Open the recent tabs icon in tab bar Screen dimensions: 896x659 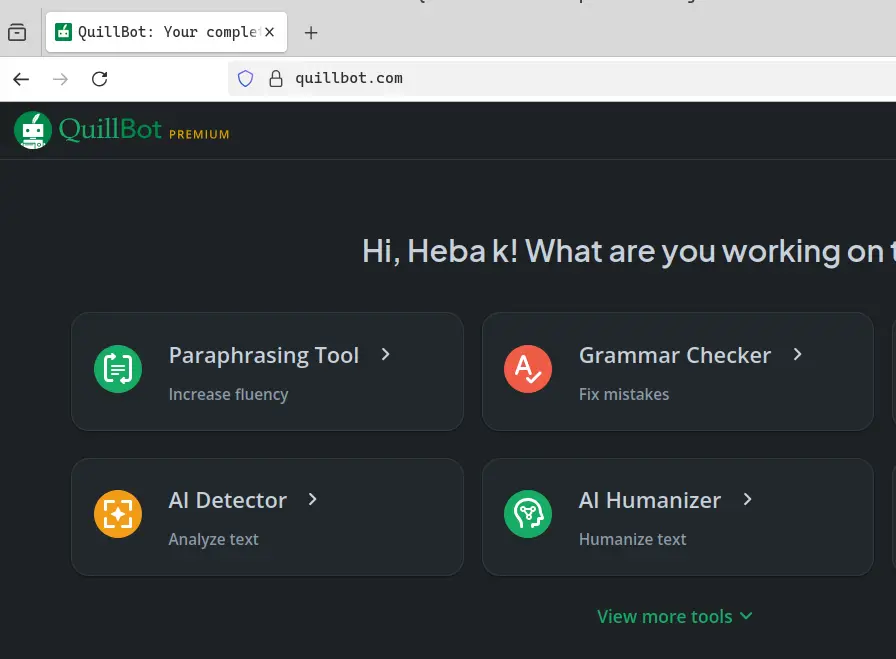[x=17, y=33]
